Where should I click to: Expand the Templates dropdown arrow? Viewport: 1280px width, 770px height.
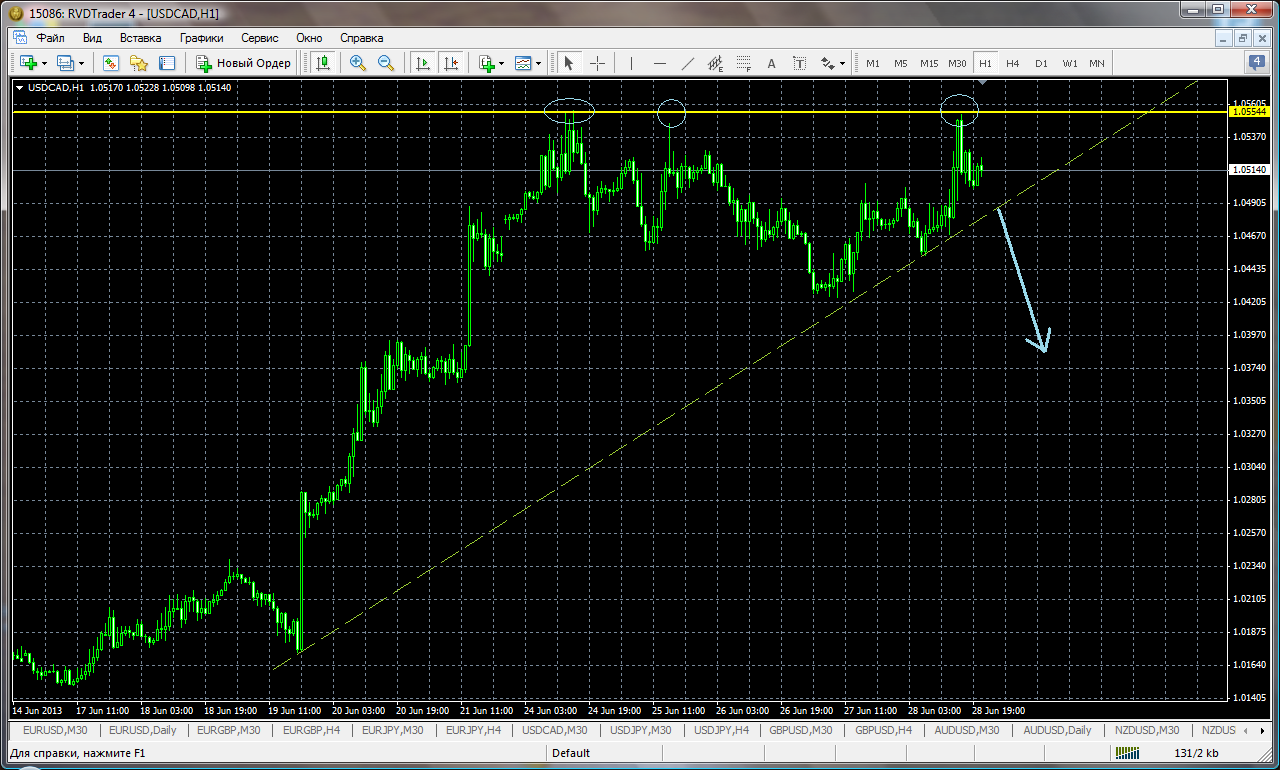pos(538,63)
